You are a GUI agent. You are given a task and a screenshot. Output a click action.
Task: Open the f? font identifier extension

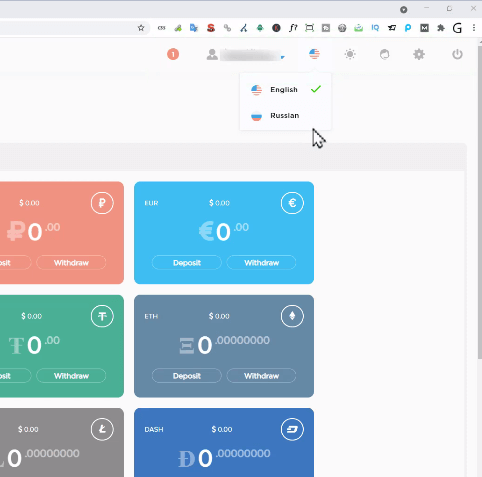click(x=293, y=28)
